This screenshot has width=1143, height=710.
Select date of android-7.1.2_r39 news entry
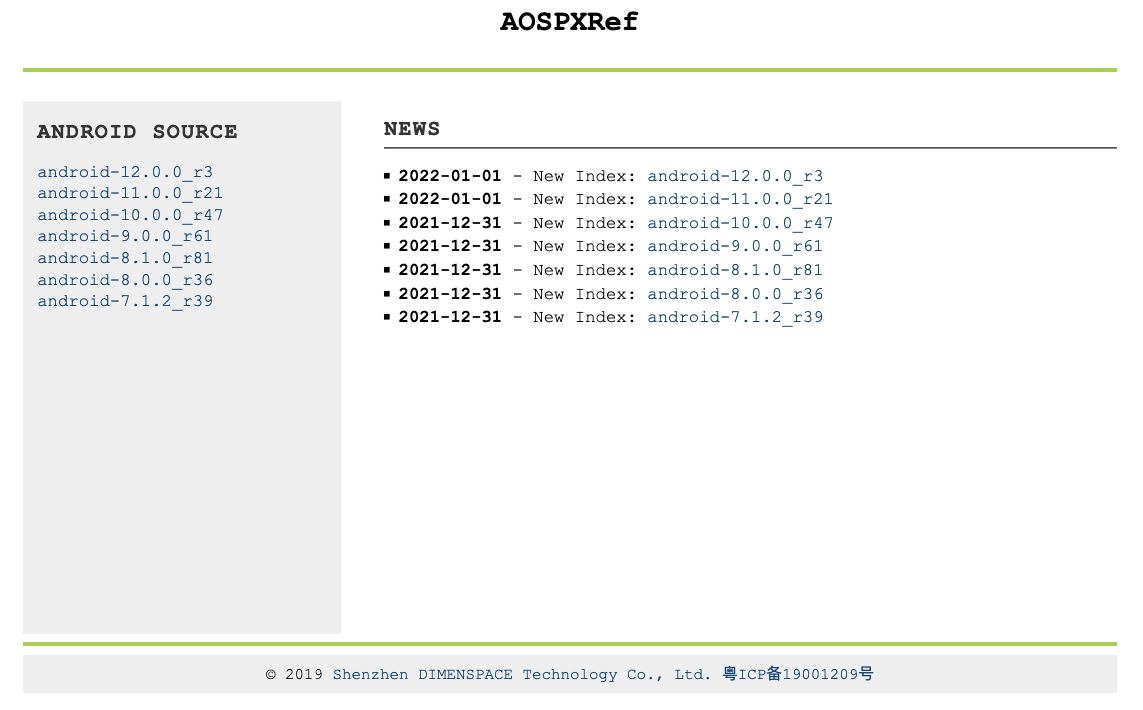[450, 317]
